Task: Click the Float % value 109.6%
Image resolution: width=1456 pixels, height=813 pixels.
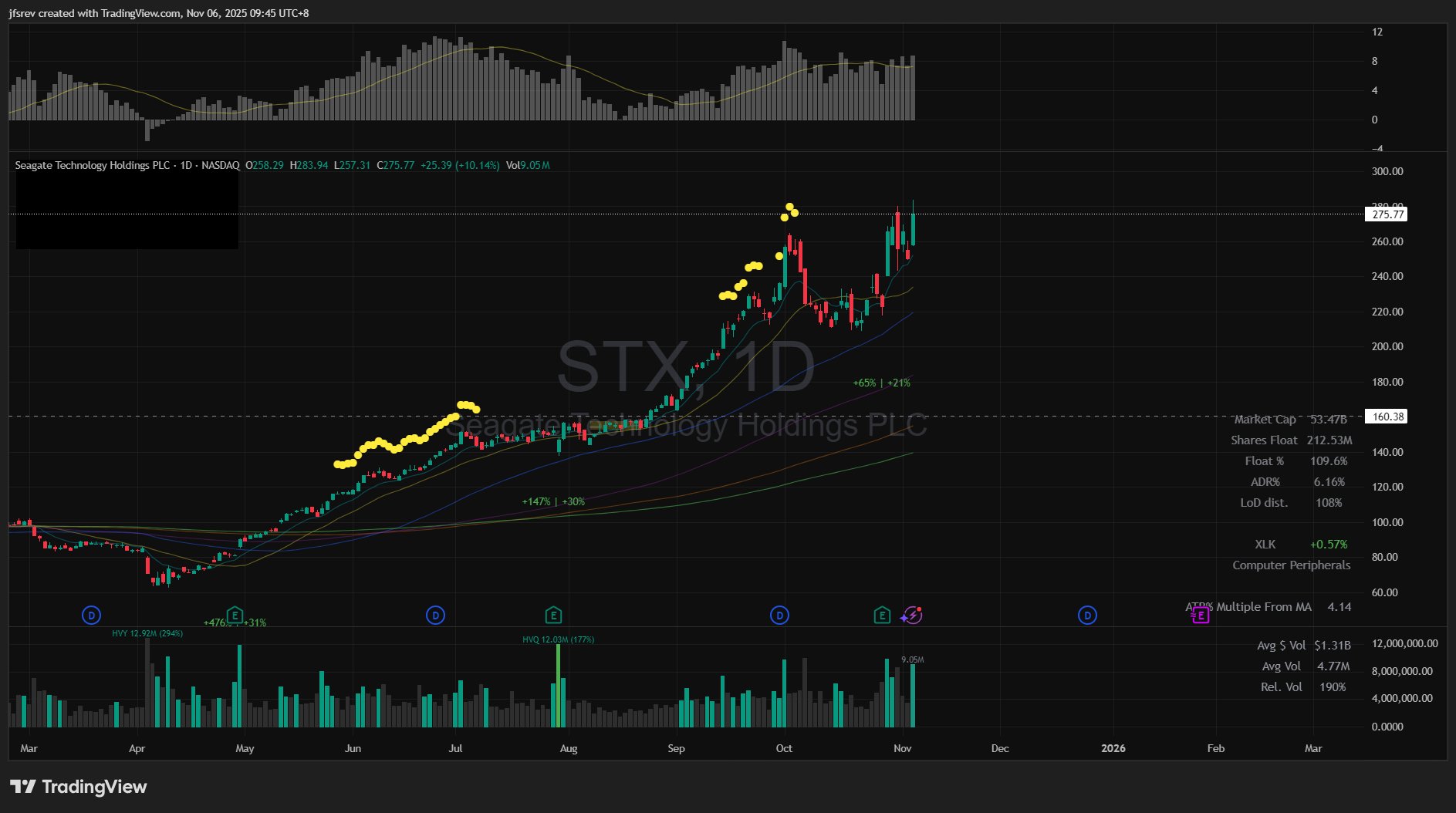Action: pyautogui.click(x=1329, y=461)
